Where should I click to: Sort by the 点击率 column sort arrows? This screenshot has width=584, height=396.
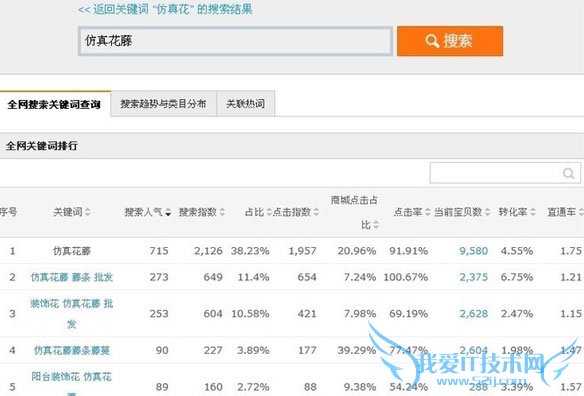tap(428, 212)
